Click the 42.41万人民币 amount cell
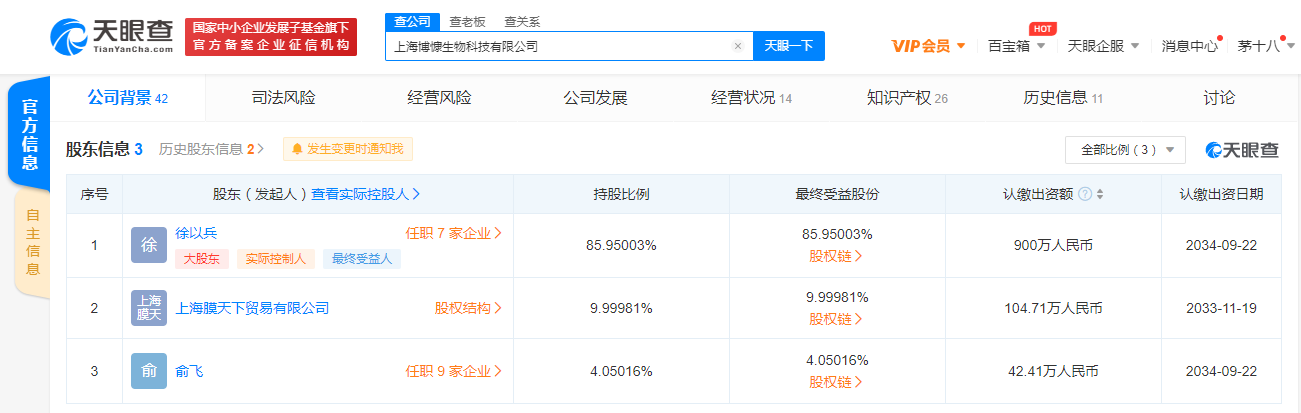This screenshot has height=413, width=1301. click(1053, 371)
